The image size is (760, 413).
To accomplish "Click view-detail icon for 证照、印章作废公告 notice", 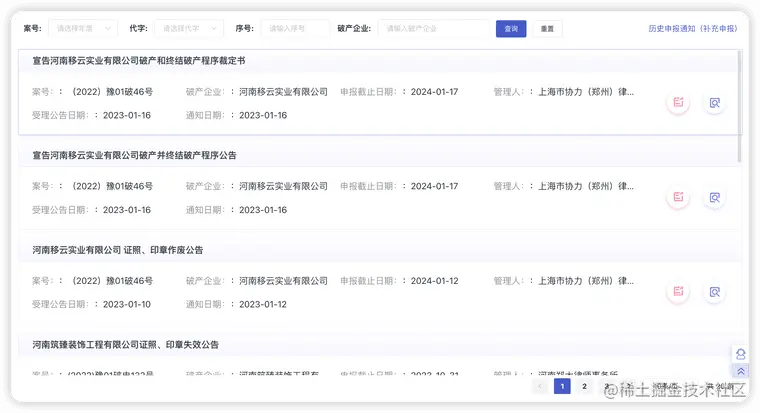I will click(714, 291).
